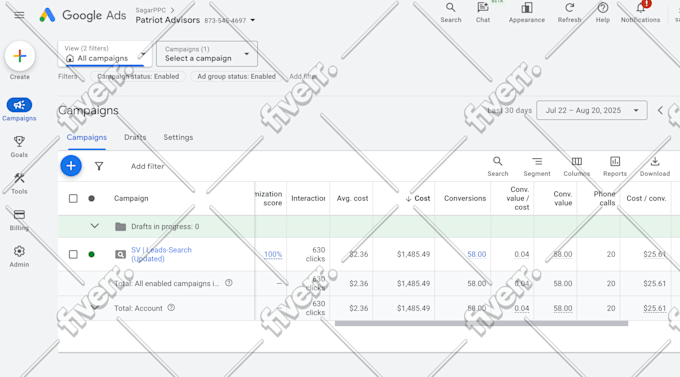This screenshot has height=377, width=680.
Task: Click Add filter next to filter chips
Action: click(303, 76)
